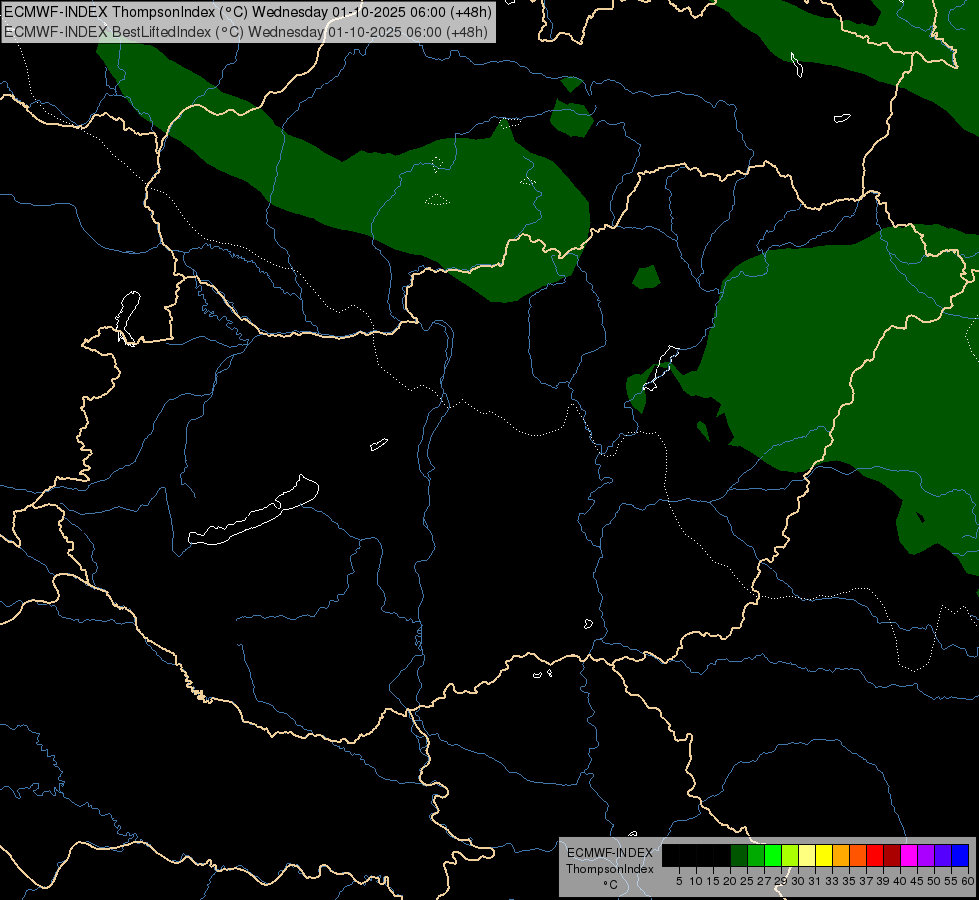Click the legend scale value "25"
The height and width of the screenshot is (900, 979).
coord(747,881)
